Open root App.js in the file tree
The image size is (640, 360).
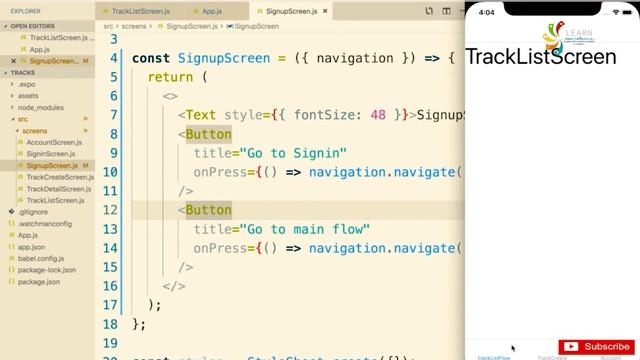point(27,235)
